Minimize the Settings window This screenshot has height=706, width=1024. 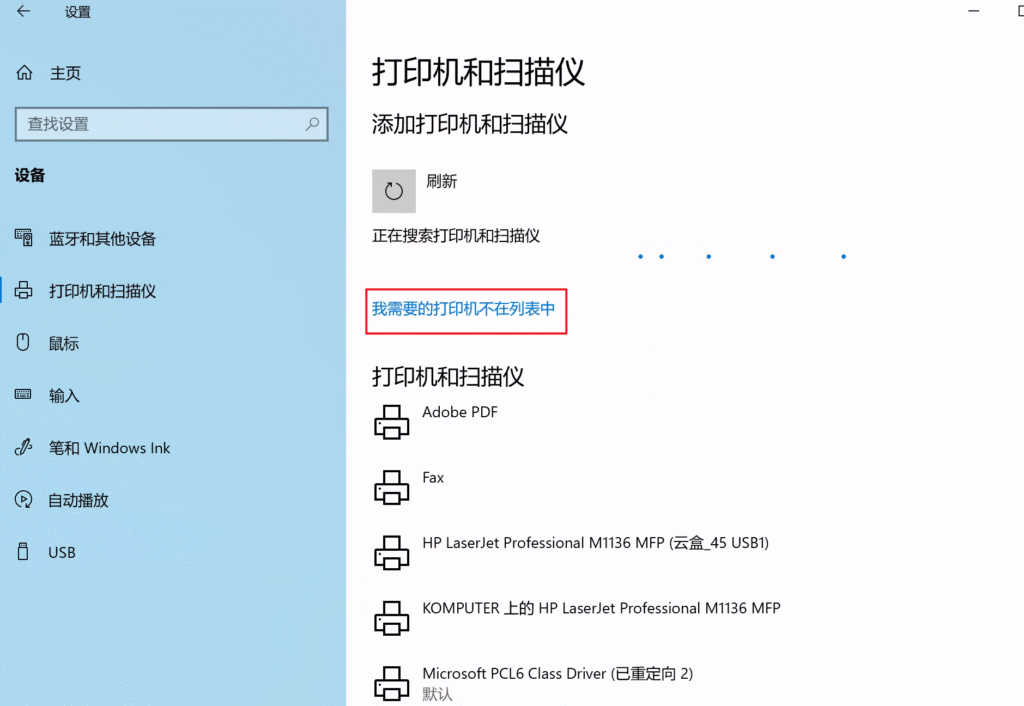[975, 10]
